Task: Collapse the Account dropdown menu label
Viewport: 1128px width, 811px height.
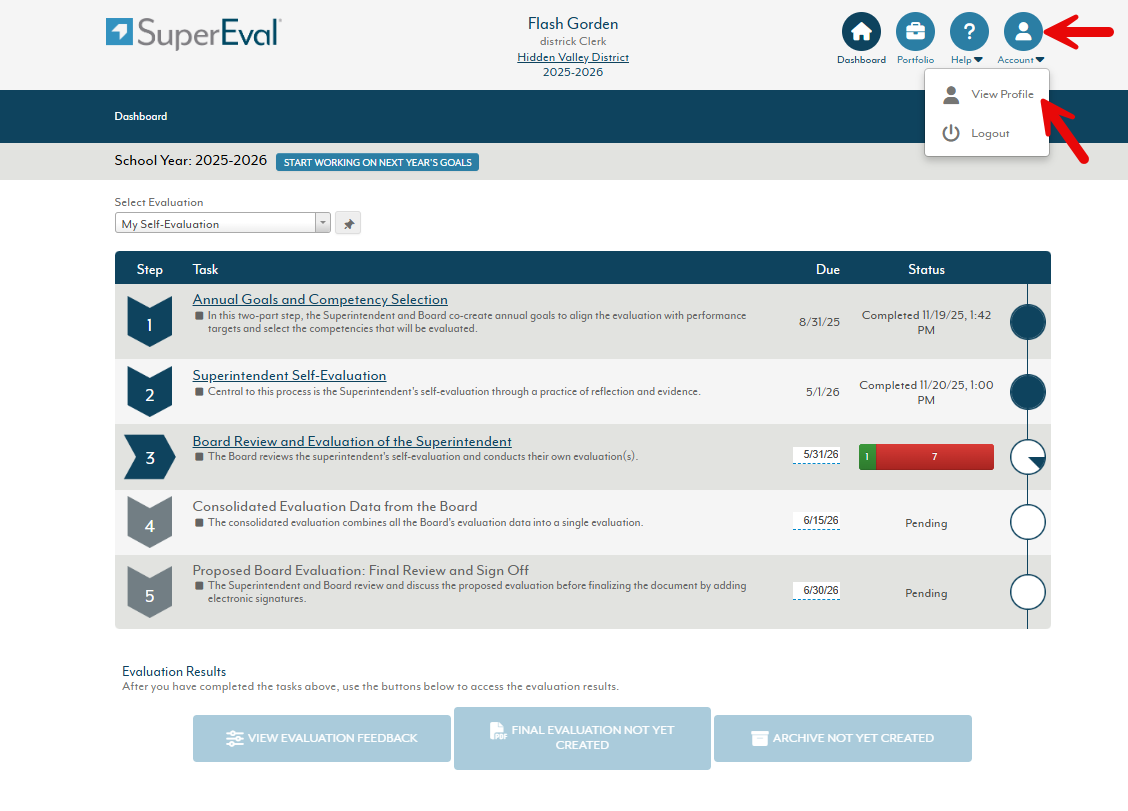Action: click(1021, 60)
